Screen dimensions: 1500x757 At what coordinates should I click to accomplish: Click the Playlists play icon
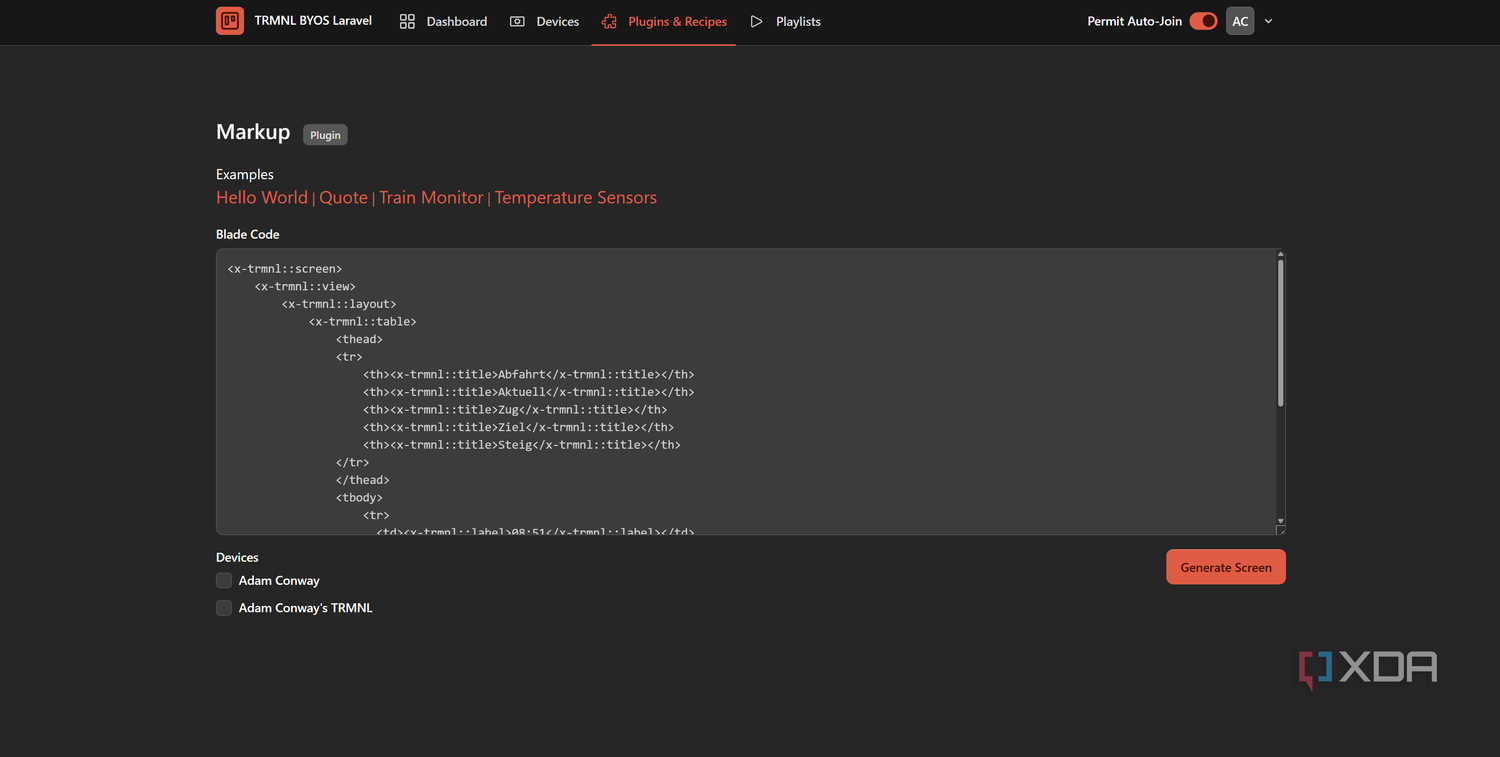[x=756, y=21]
